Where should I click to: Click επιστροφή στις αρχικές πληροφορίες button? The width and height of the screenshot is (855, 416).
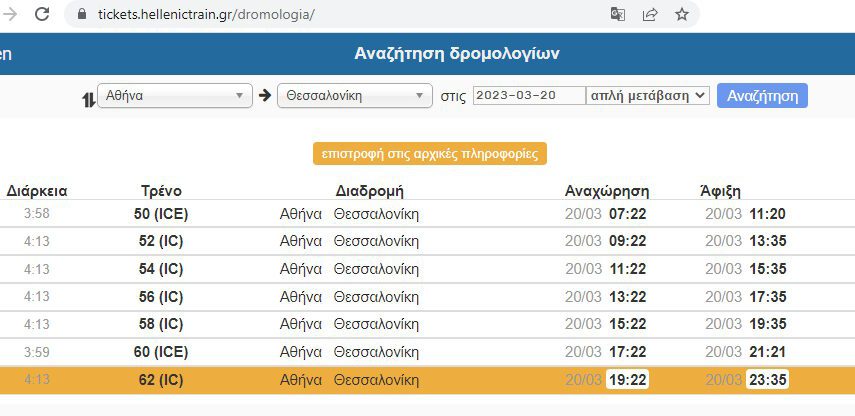(x=429, y=154)
